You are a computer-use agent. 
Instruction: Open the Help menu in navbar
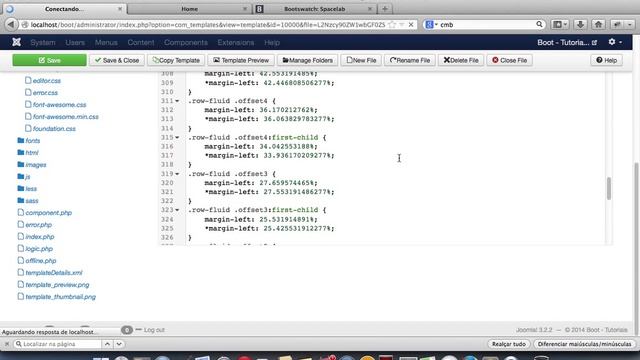click(272, 42)
